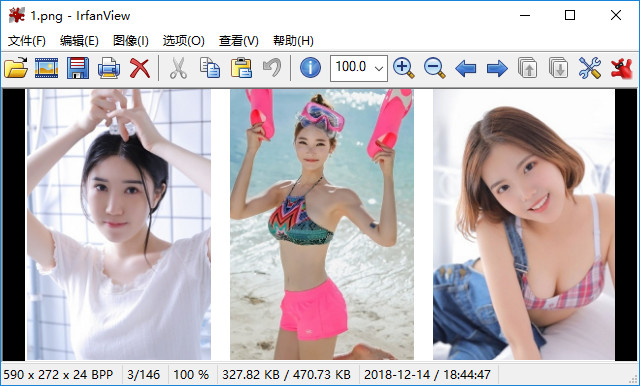640x386 pixels.
Task: Go to the next image with the right arrow
Action: click(497, 68)
